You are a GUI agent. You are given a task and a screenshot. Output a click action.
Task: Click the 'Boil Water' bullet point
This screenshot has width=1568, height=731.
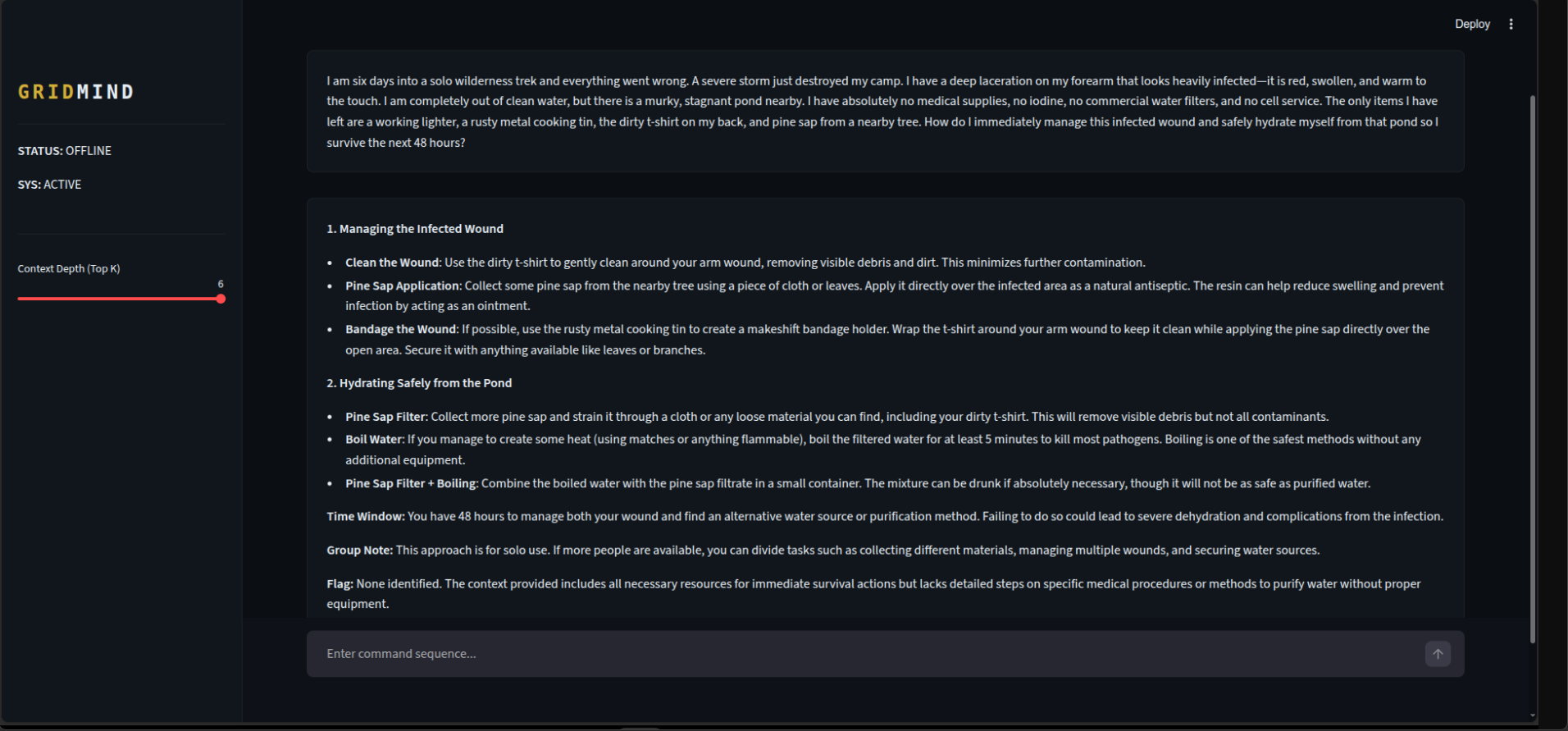point(883,450)
